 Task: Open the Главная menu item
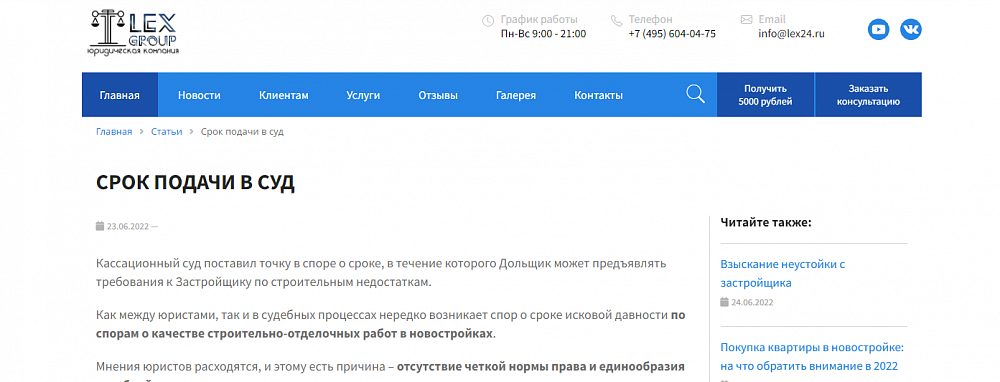tap(119, 95)
